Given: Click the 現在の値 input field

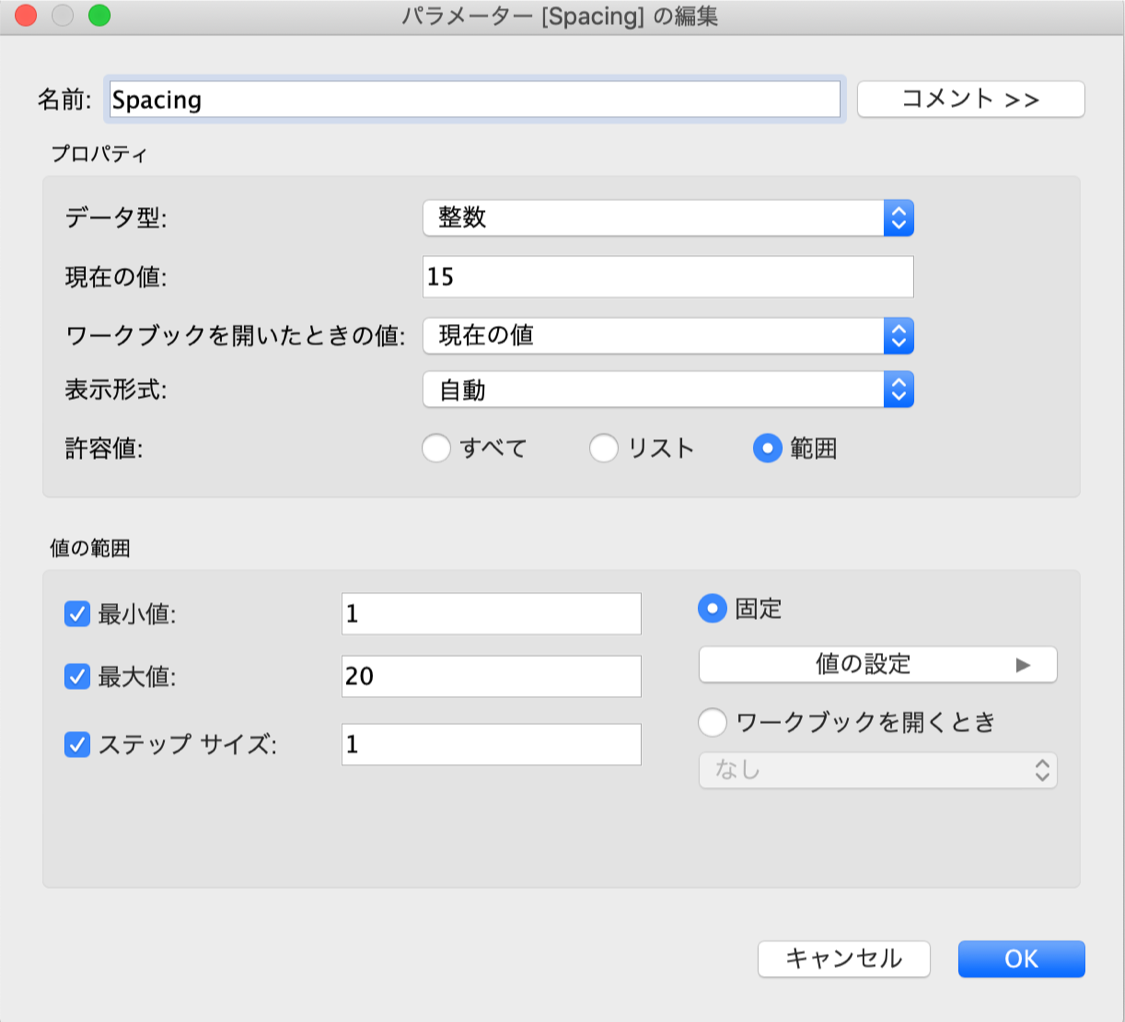Looking at the screenshot, I should pyautogui.click(x=668, y=277).
